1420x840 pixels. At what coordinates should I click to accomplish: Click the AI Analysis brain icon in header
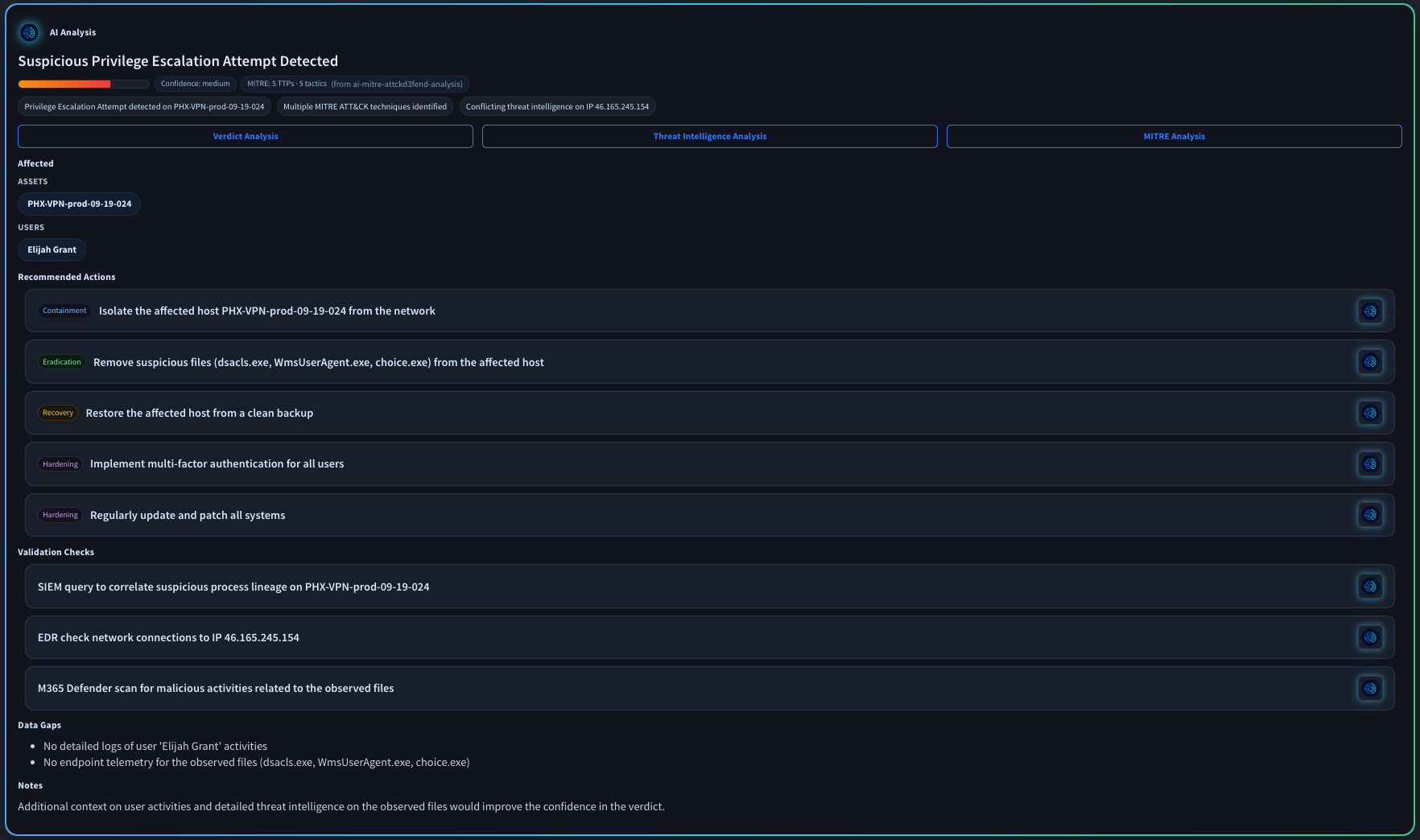pyautogui.click(x=30, y=33)
